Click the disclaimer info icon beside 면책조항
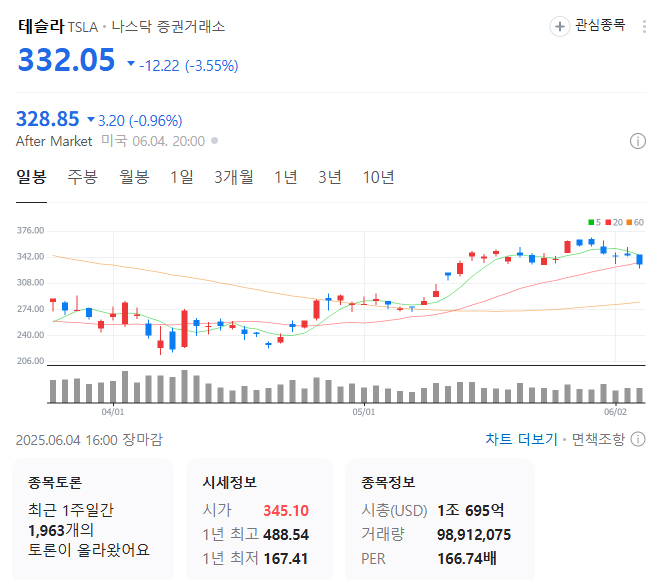The width and height of the screenshot is (654, 580). pos(638,439)
